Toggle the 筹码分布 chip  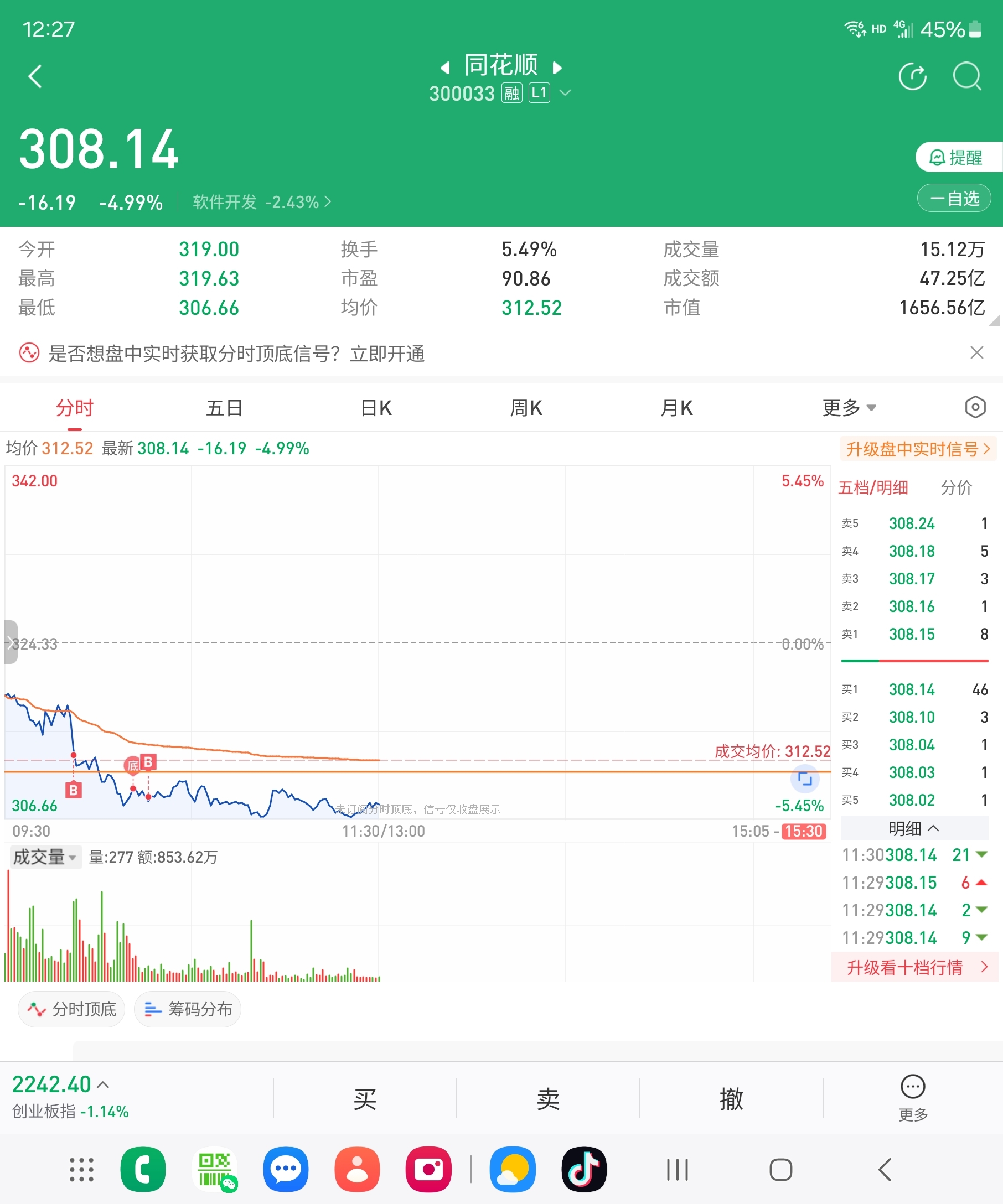(x=188, y=1009)
